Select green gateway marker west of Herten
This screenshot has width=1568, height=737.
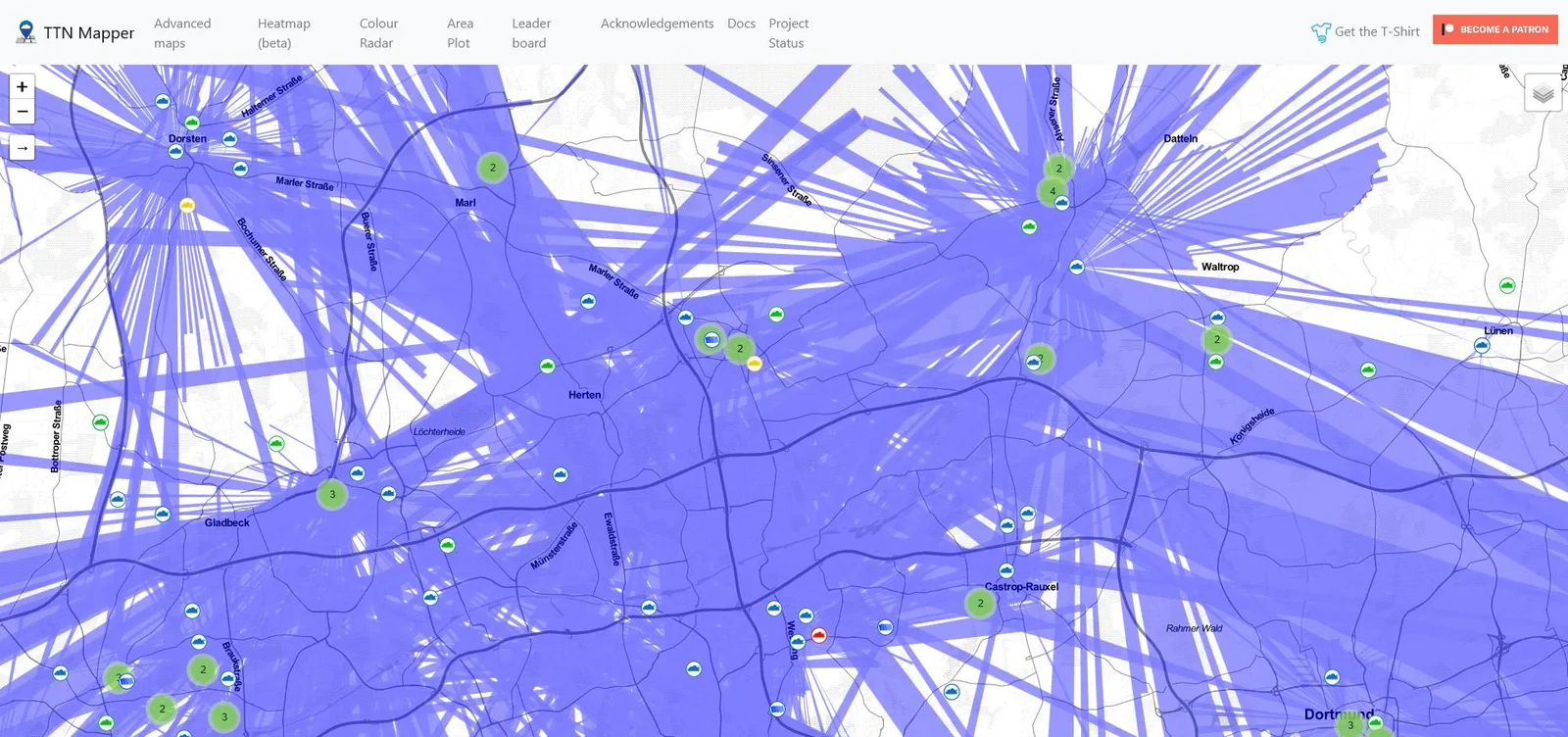(x=547, y=366)
